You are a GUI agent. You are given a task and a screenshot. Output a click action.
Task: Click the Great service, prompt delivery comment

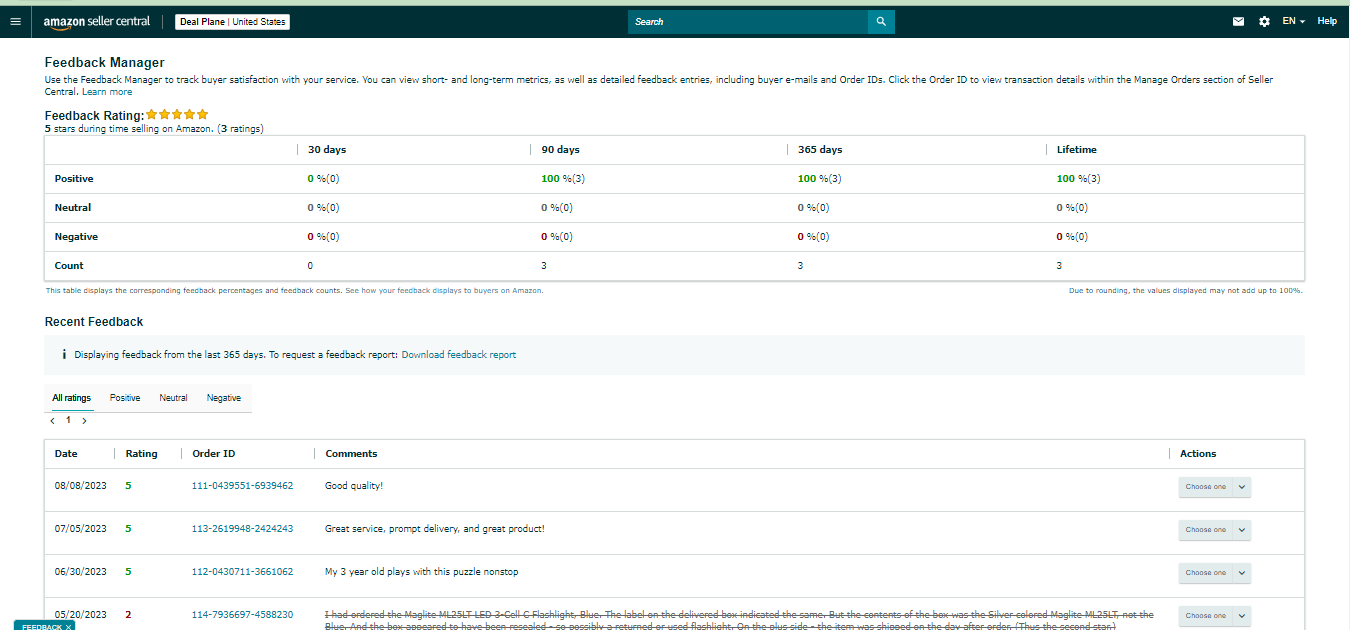(x=435, y=529)
